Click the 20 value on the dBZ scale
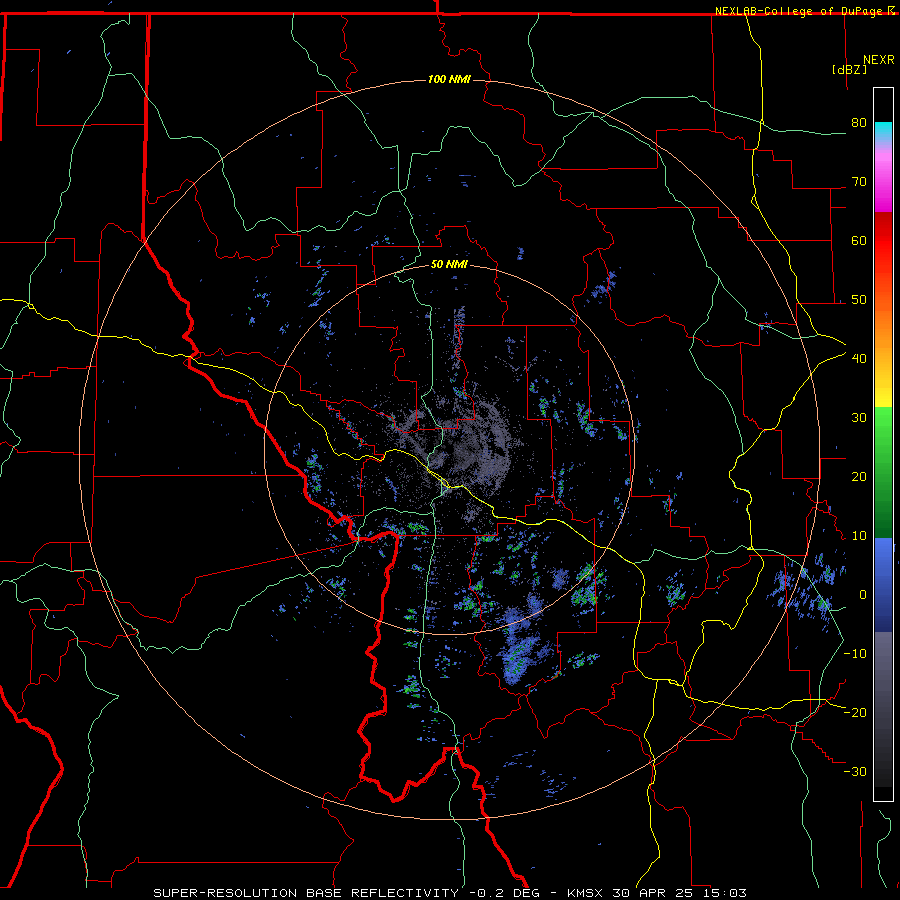 859,477
